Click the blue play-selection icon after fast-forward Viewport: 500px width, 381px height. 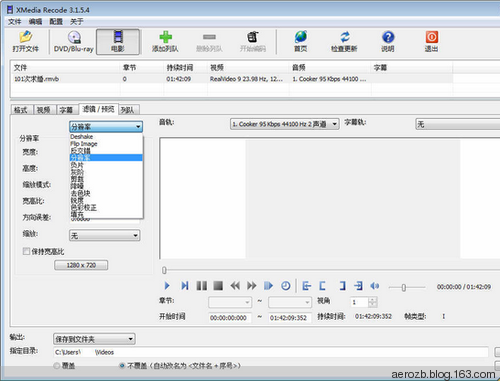tap(268, 286)
